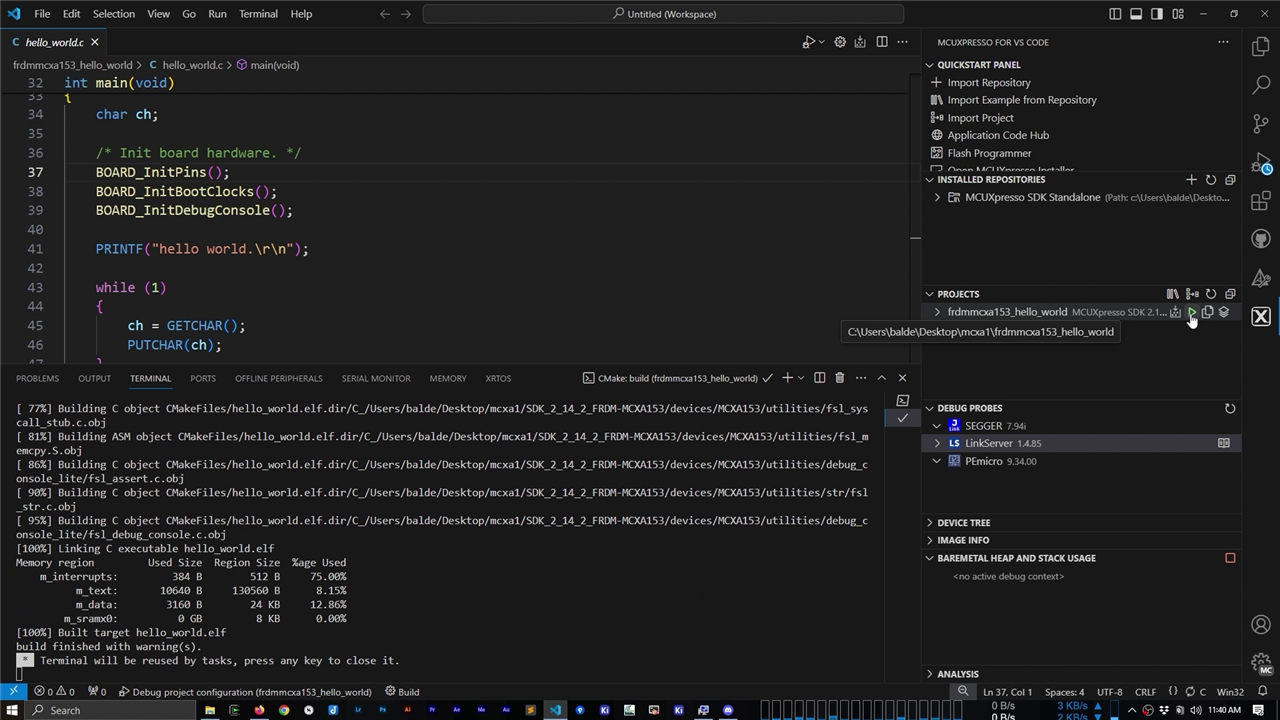Image resolution: width=1280 pixels, height=720 pixels.
Task: Toggle the Panel layout button
Action: 1136,14
